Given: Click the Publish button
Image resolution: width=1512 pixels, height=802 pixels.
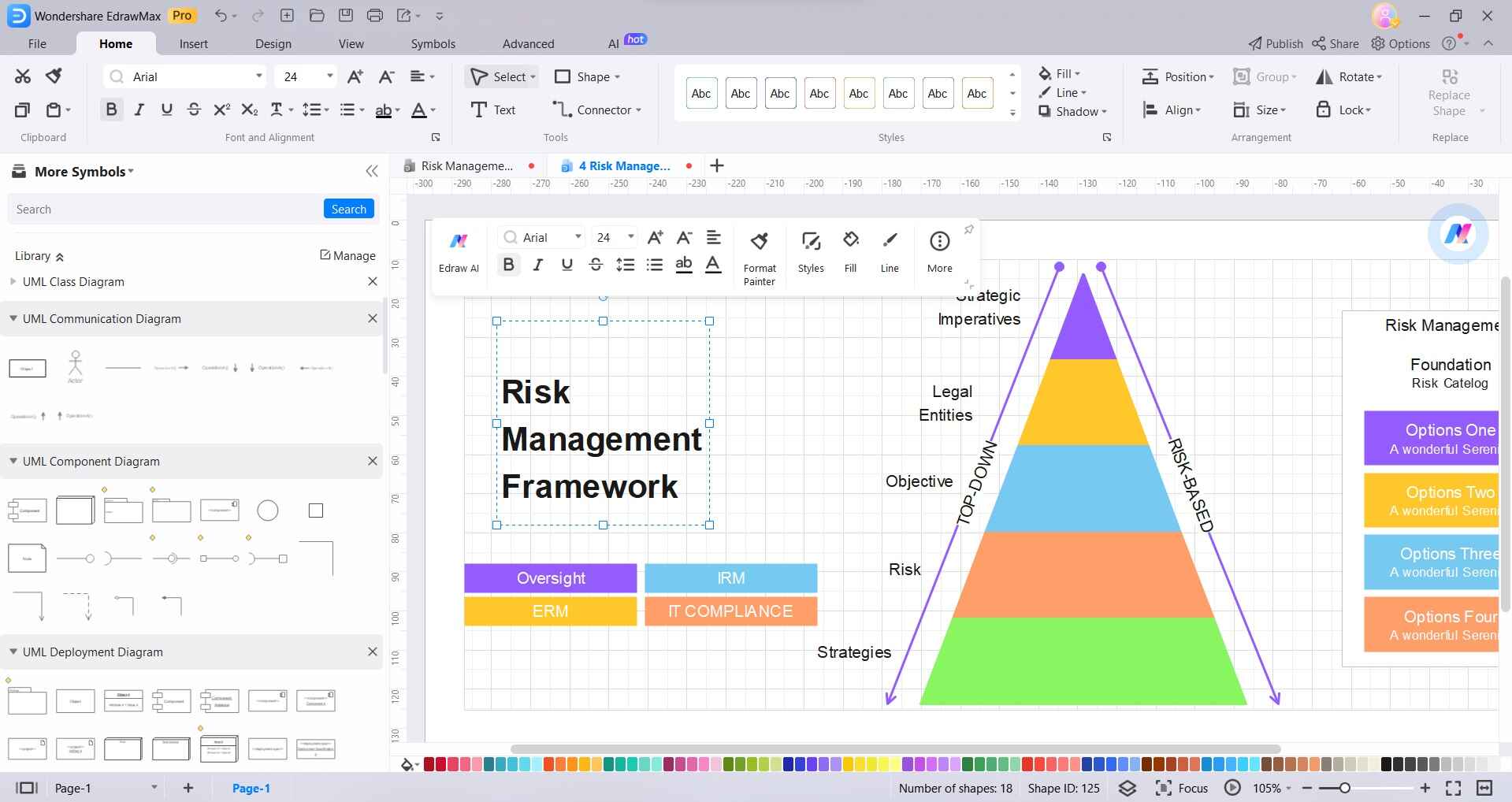Looking at the screenshot, I should 1276,44.
